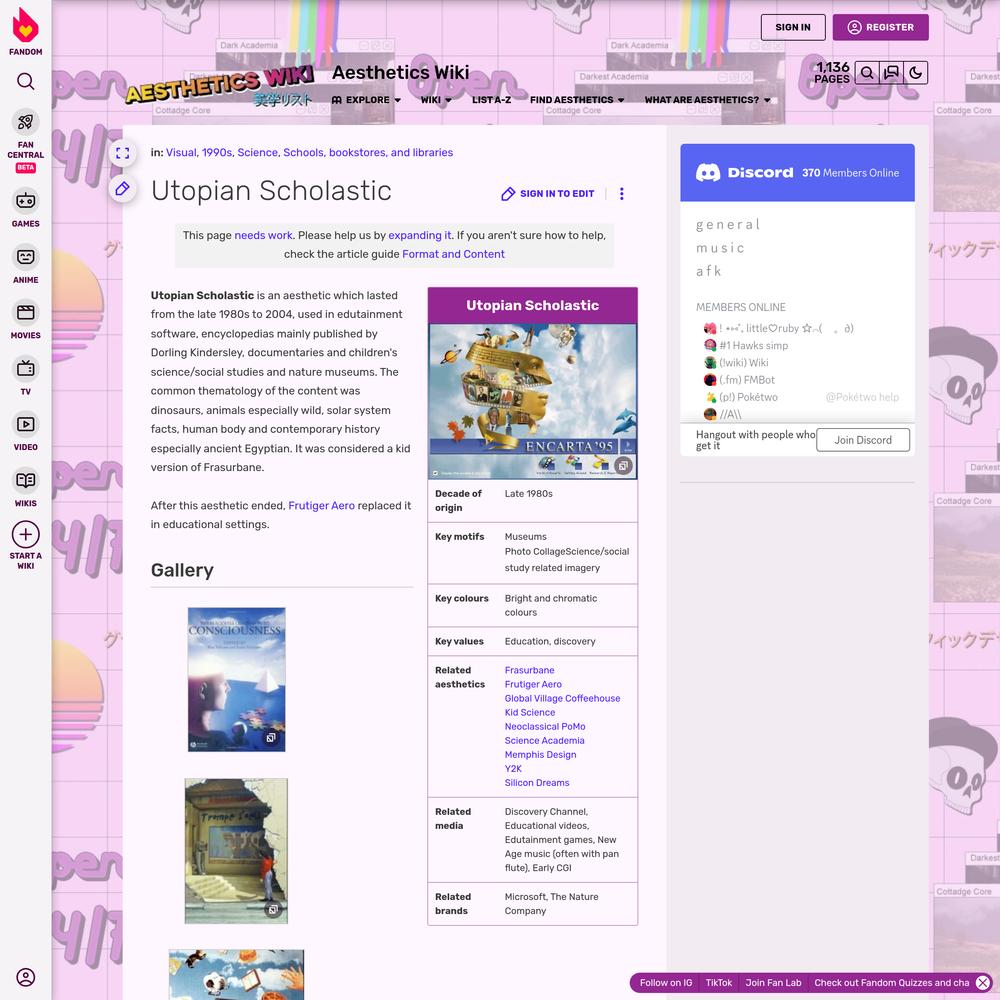Click the '1,136 Pages' counter

[x=832, y=73]
